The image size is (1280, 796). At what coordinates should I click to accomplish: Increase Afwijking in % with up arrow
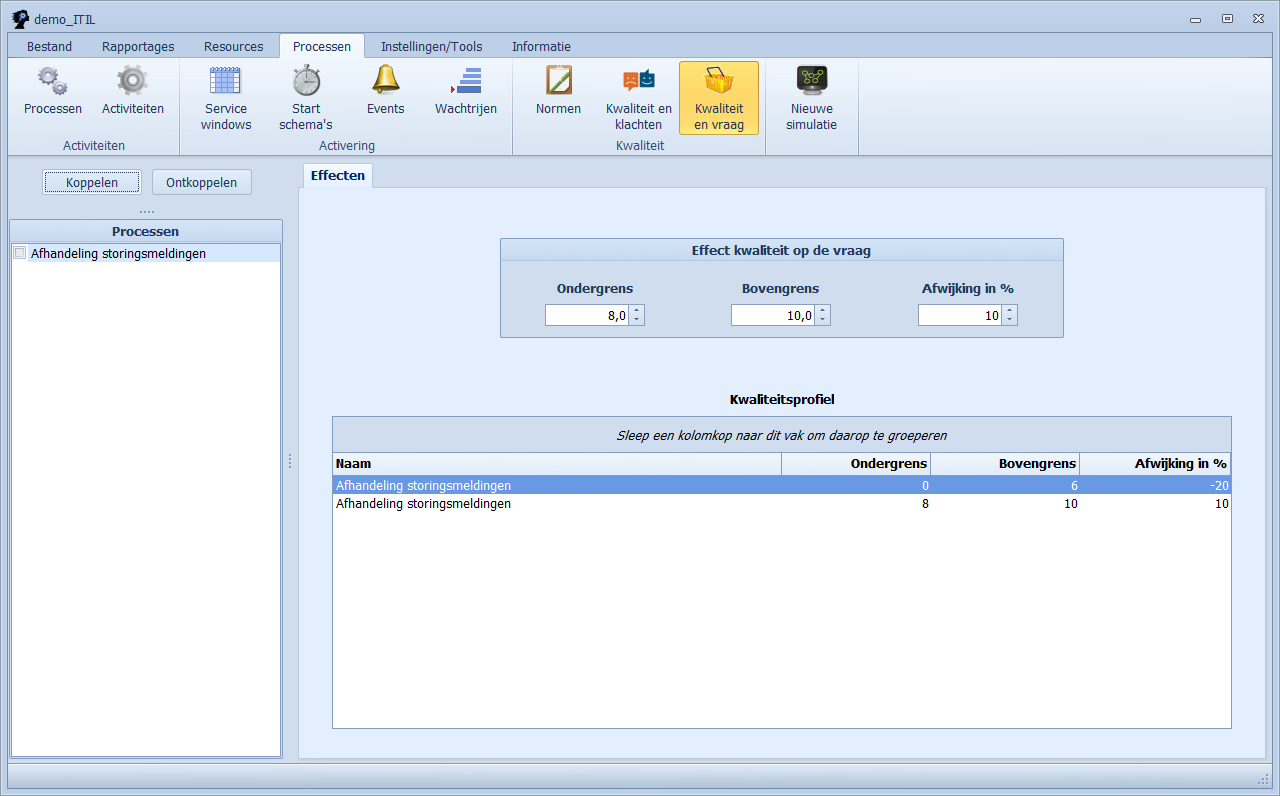(1010, 311)
